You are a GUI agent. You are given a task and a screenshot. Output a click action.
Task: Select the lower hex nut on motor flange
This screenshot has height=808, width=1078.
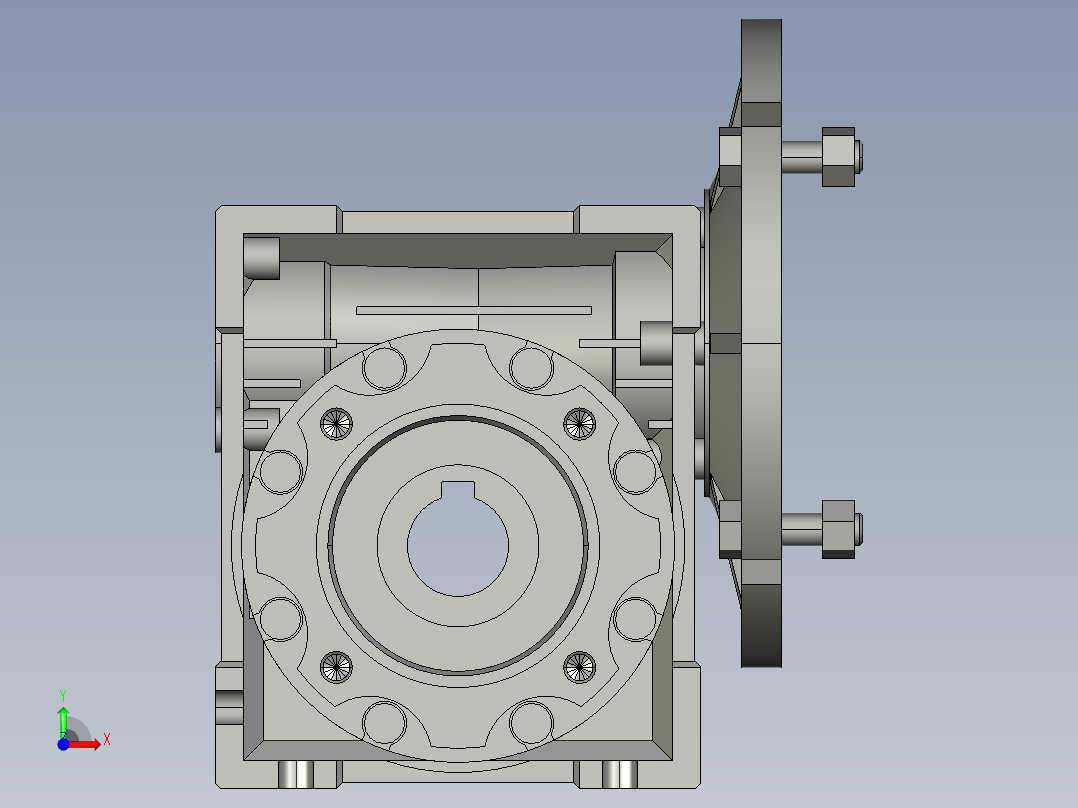(x=838, y=529)
